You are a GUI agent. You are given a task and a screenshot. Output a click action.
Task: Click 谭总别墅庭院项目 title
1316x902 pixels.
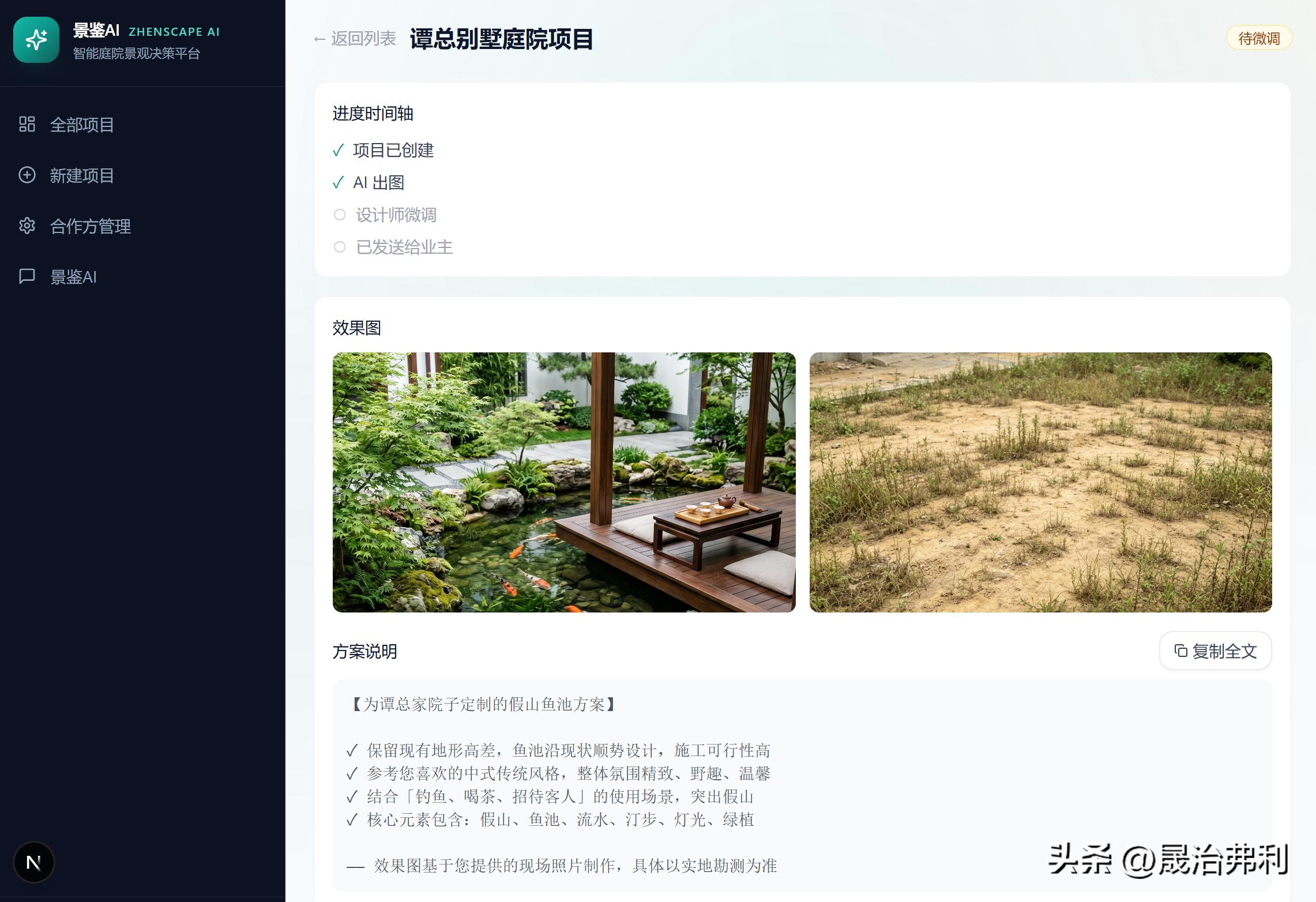coord(501,39)
